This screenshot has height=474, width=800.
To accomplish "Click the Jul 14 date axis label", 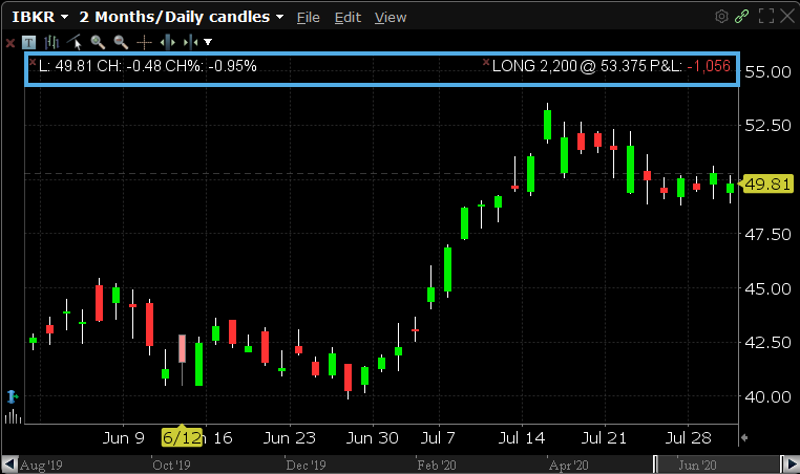I will (x=521, y=438).
